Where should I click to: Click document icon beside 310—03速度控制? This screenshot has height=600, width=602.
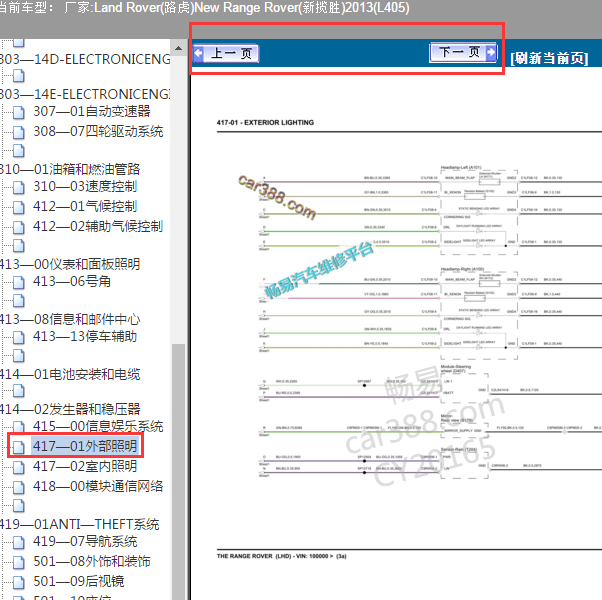(18, 187)
